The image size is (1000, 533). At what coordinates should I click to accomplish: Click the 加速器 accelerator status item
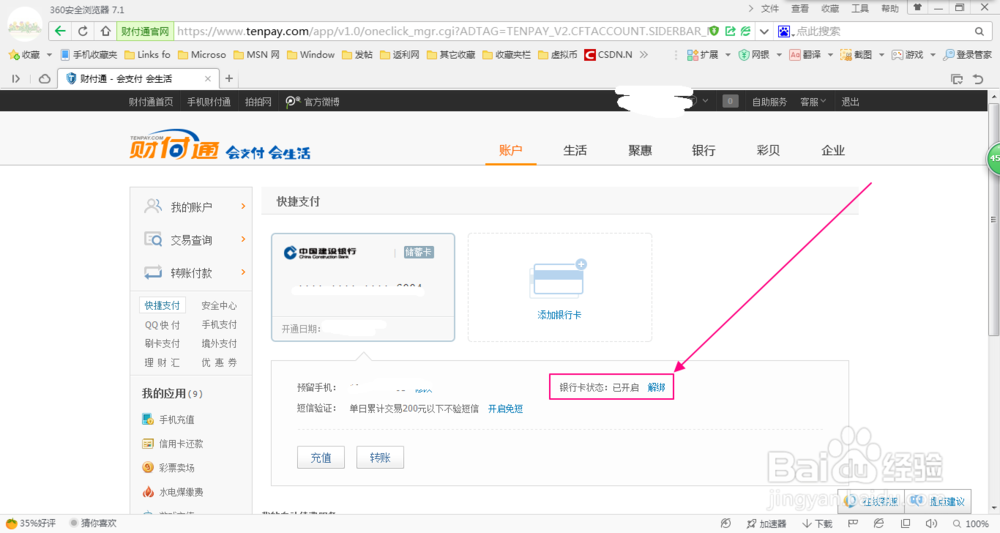click(x=766, y=523)
